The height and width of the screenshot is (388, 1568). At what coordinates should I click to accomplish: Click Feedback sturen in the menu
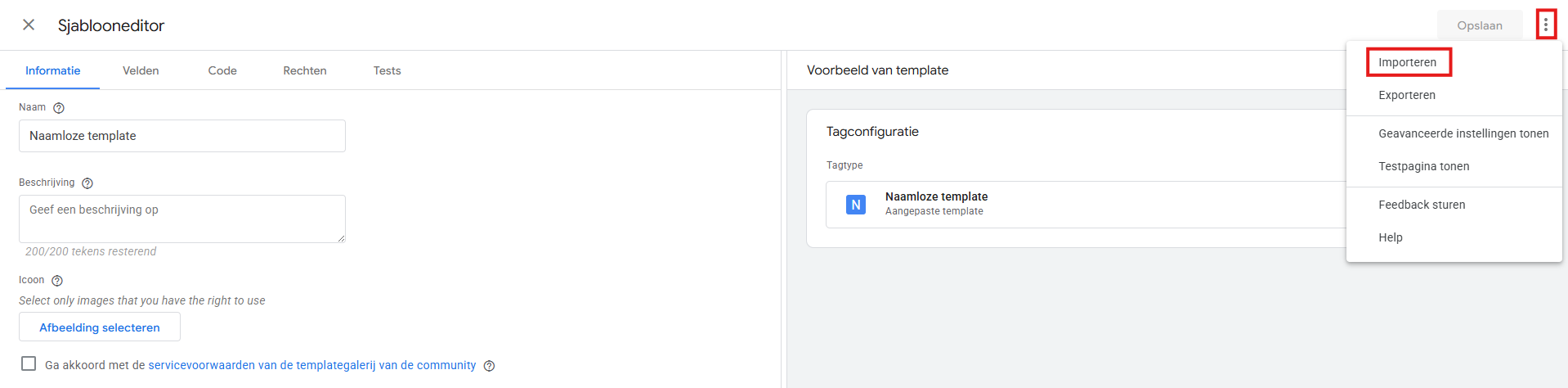point(1421,205)
